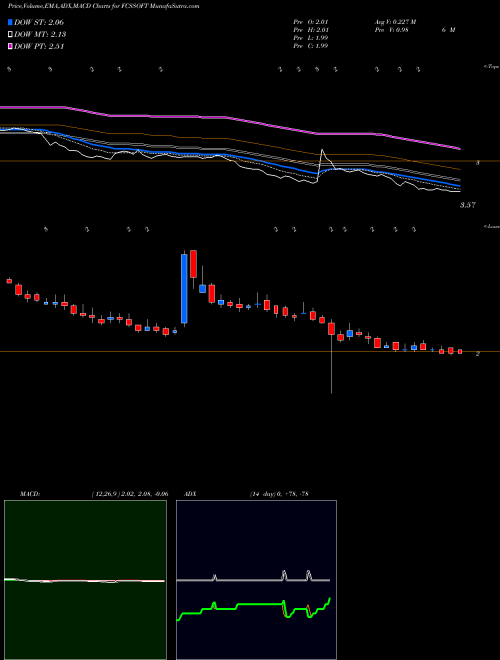Click the ADX '(14 day) 6, +78, -78' values
Image resolution: width=500 pixels, height=660 pixels.
[279, 494]
